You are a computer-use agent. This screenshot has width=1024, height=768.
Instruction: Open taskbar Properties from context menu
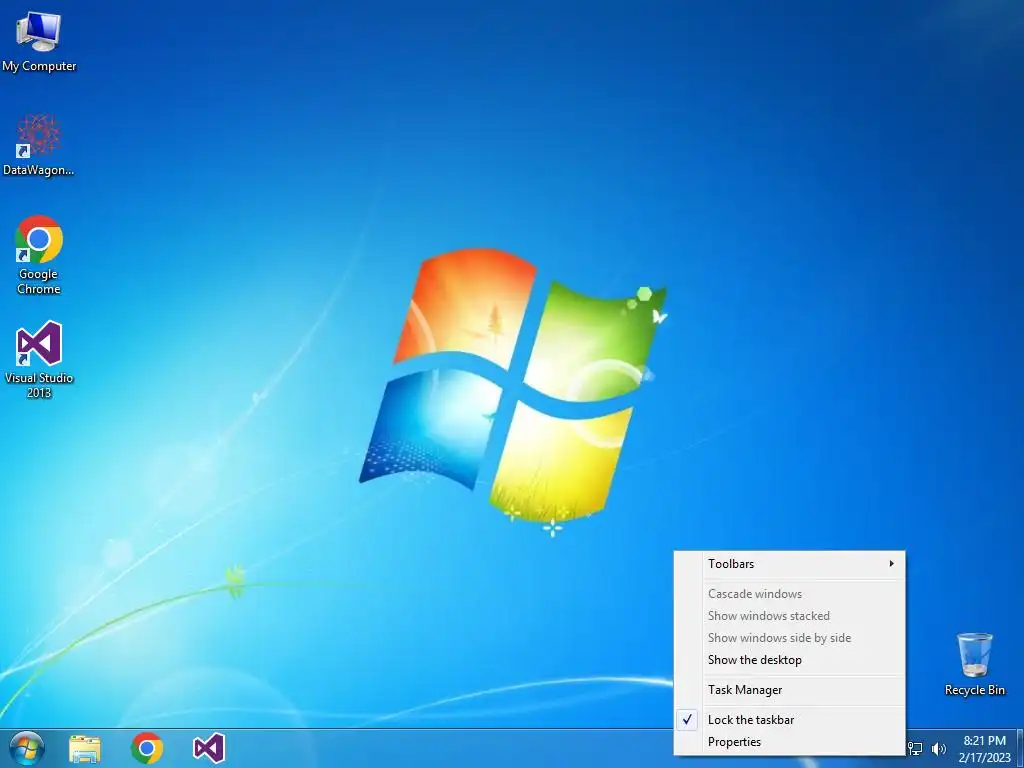pyautogui.click(x=790, y=742)
